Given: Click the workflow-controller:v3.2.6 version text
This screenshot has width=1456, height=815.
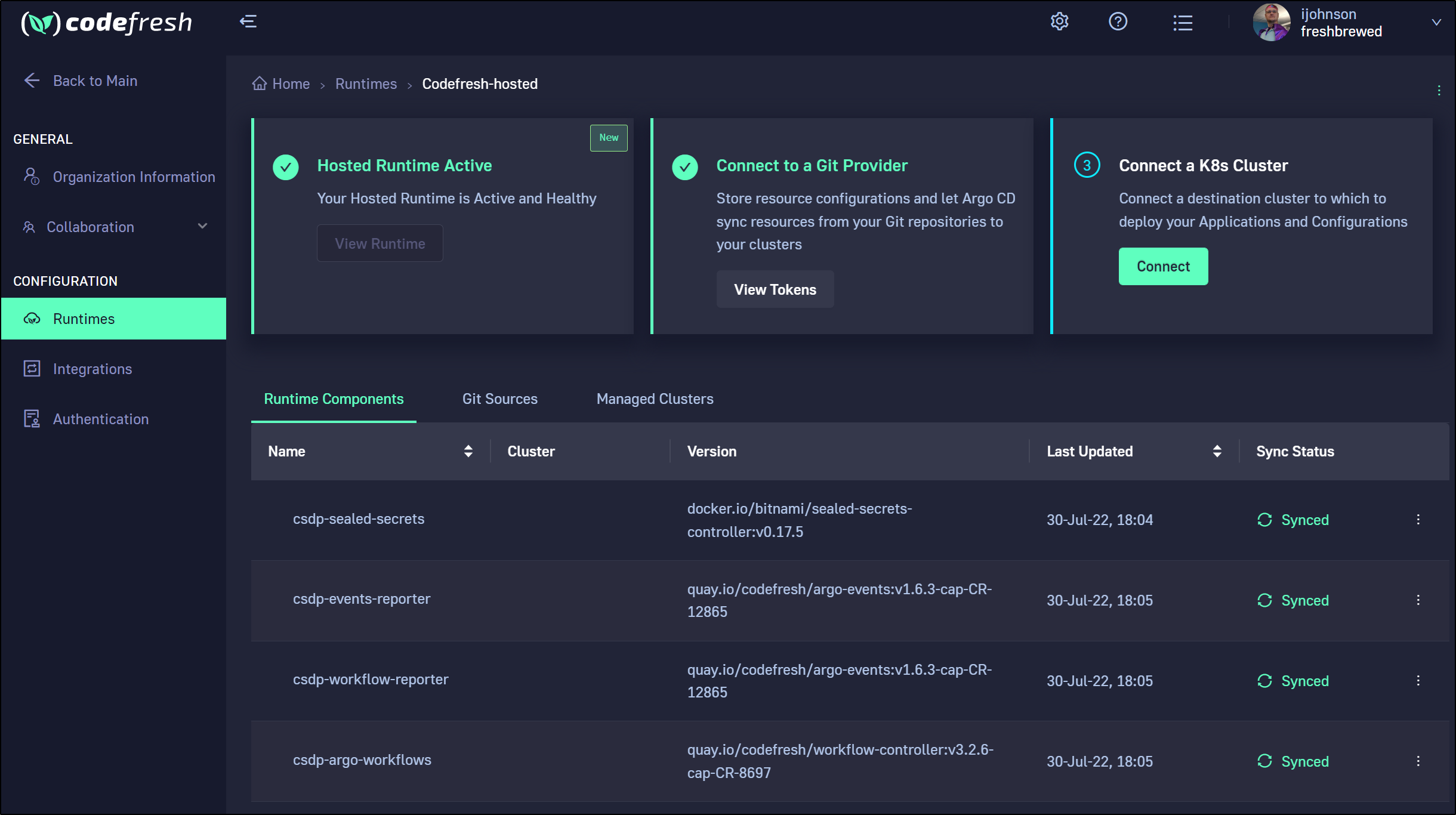Looking at the screenshot, I should coord(840,761).
